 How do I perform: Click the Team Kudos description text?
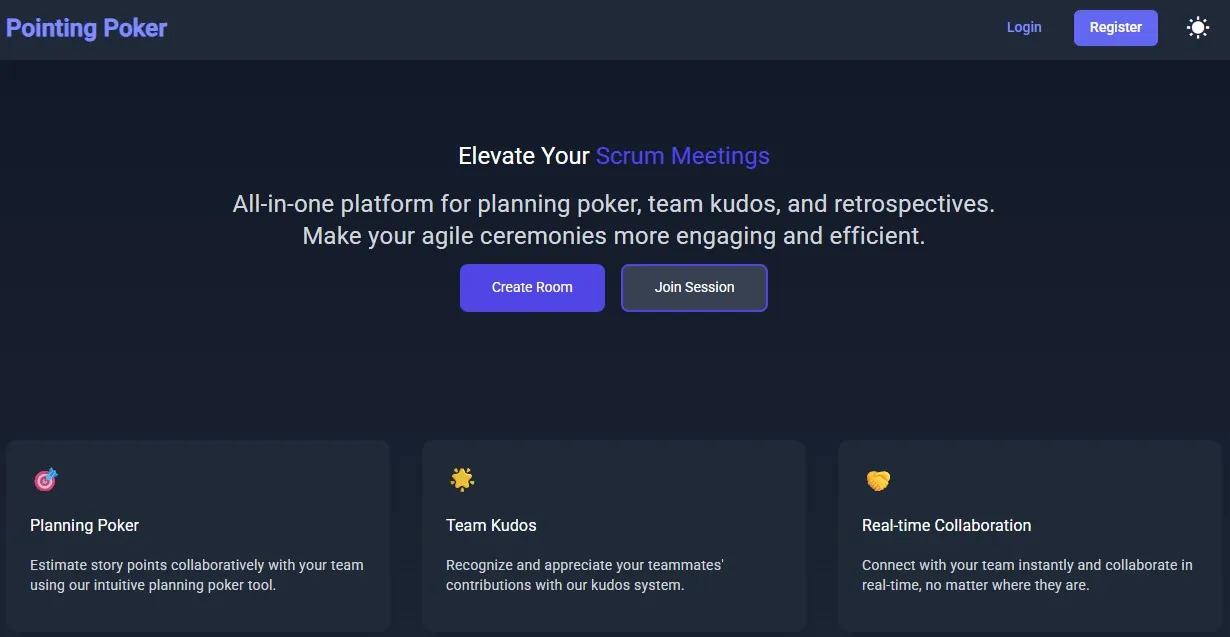[x=585, y=575]
